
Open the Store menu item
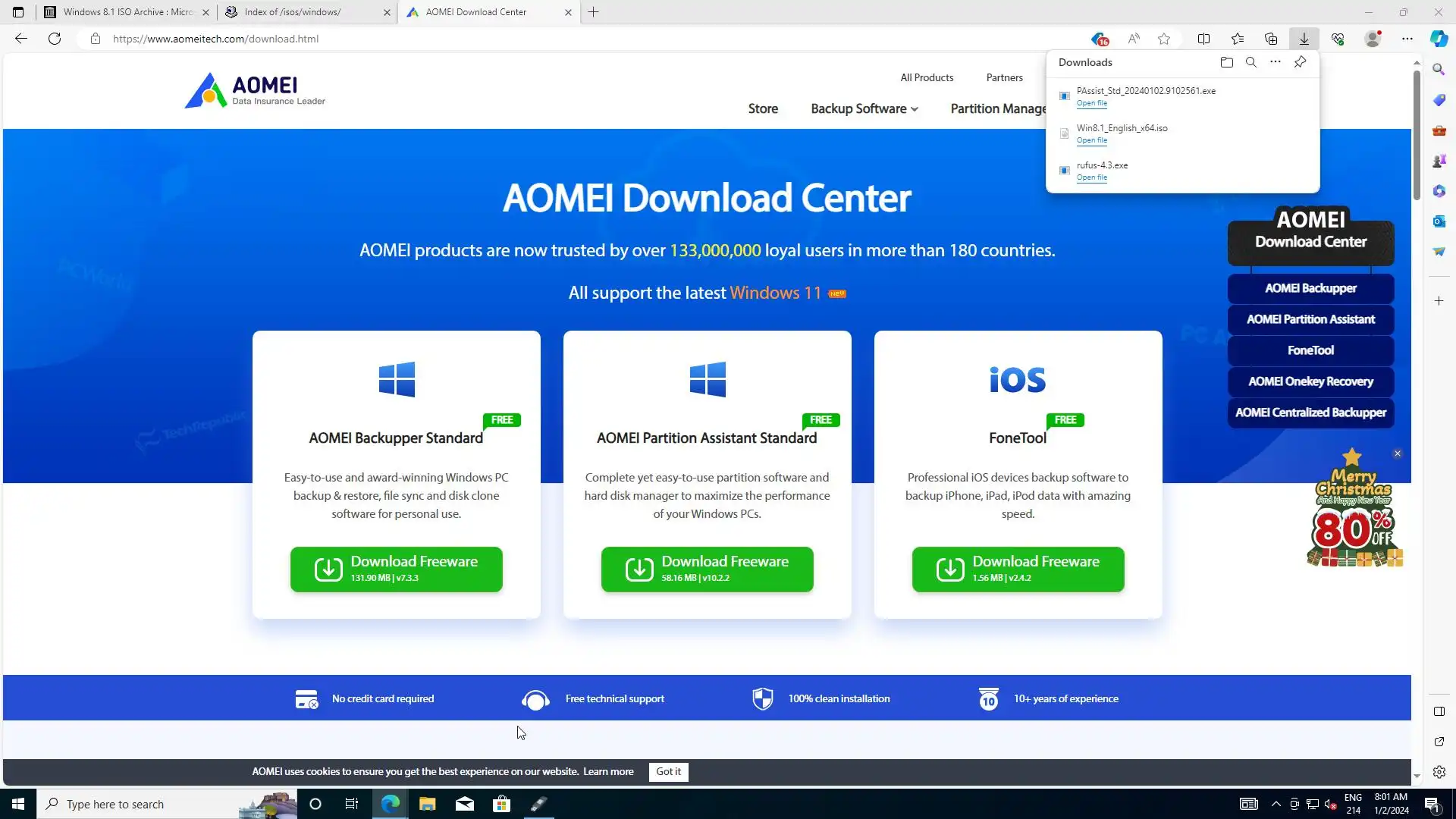point(763,108)
